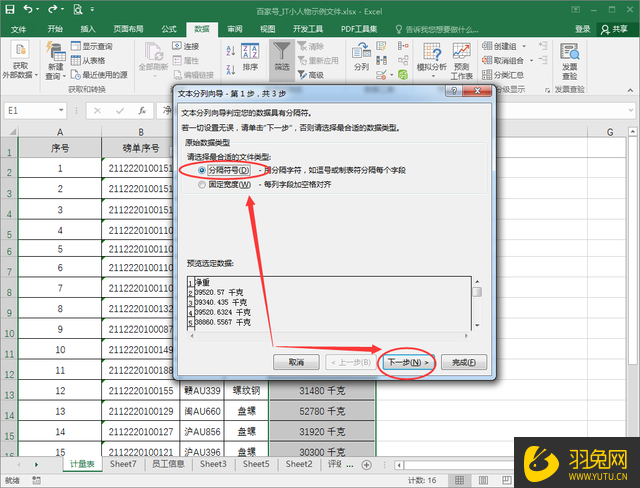Click the 连接 (Connections) icon

tap(176, 46)
